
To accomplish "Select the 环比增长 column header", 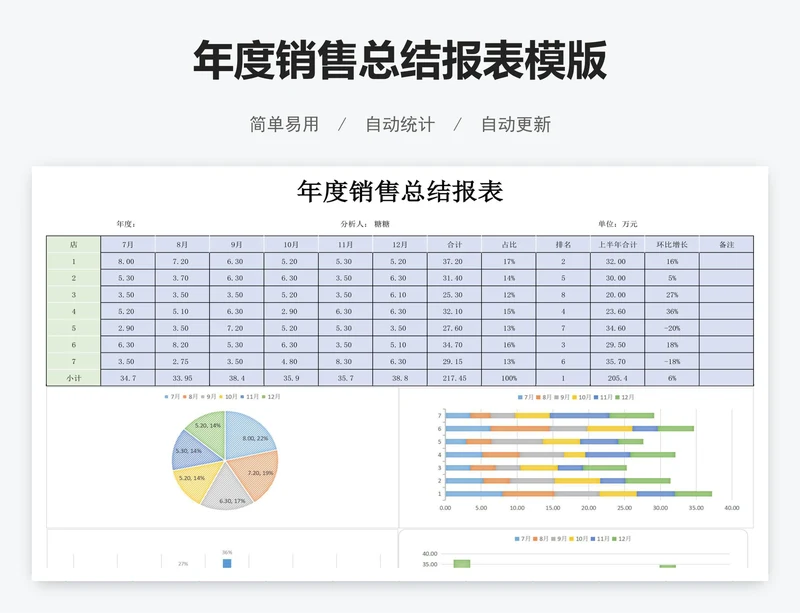I will pos(672,244).
